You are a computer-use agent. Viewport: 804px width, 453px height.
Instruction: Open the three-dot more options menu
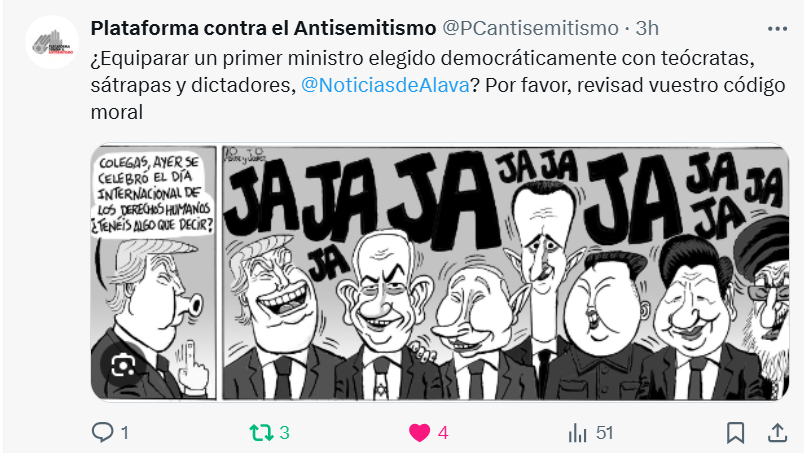[777, 29]
